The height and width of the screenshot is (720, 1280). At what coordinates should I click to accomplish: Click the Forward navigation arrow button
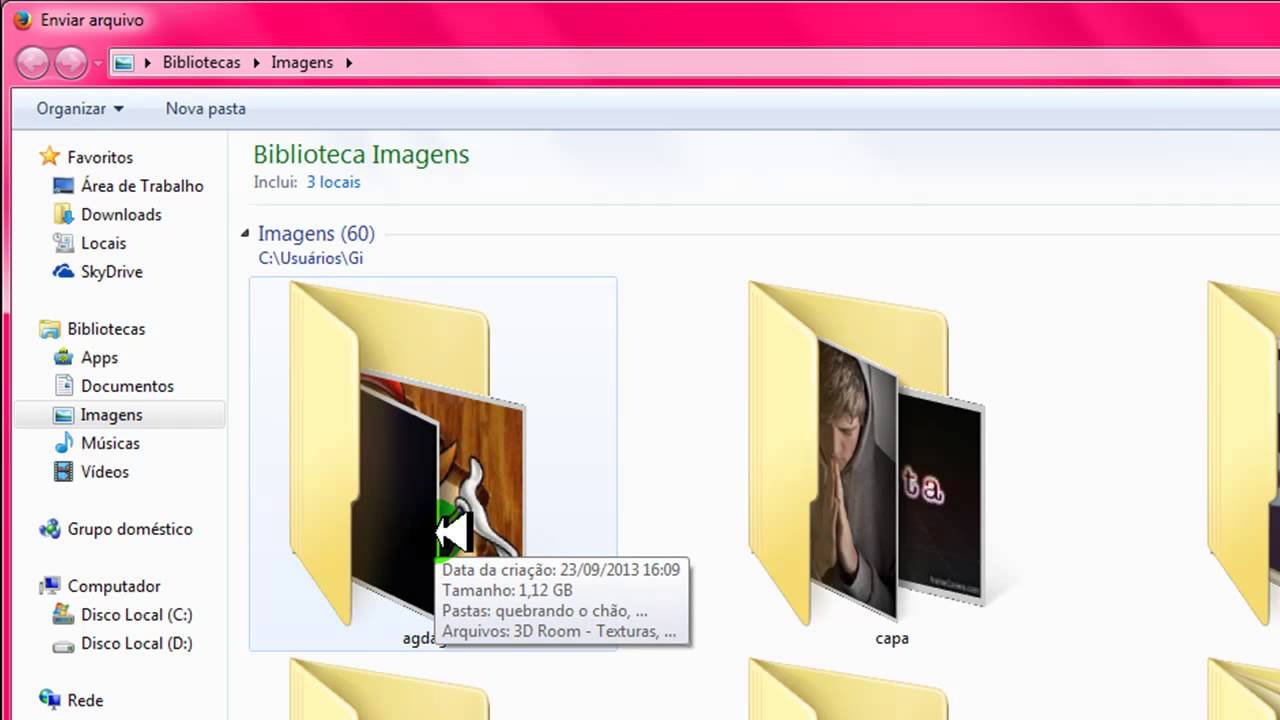[x=70, y=63]
